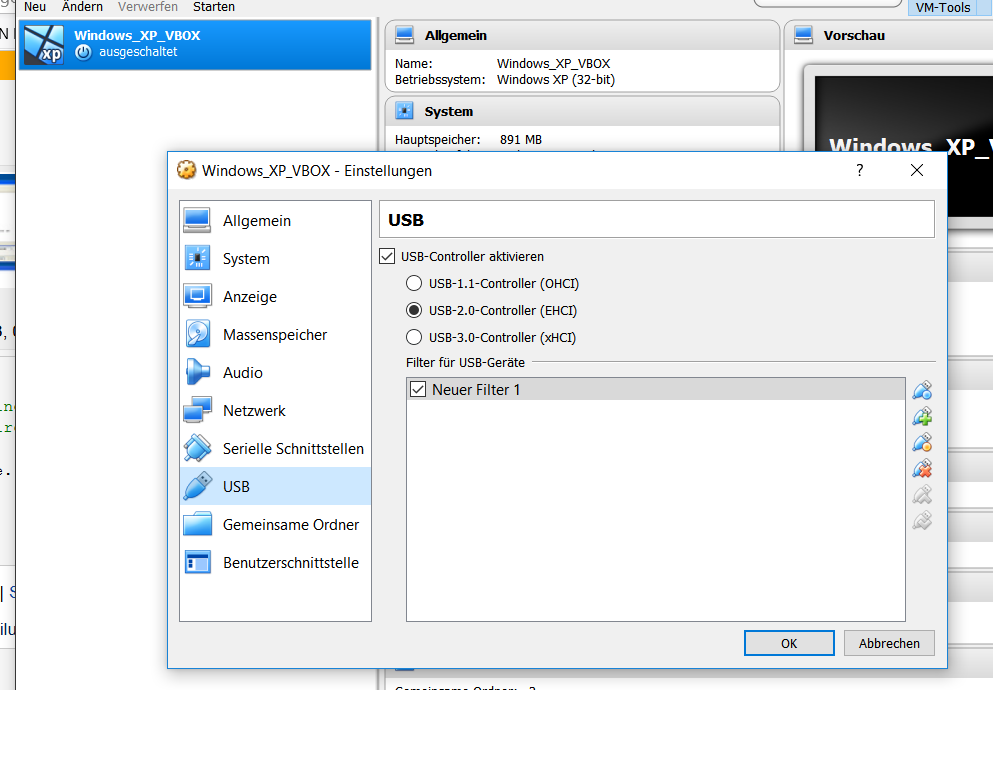Click Neu in the main toolbar
This screenshot has width=993, height=768.
click(35, 7)
